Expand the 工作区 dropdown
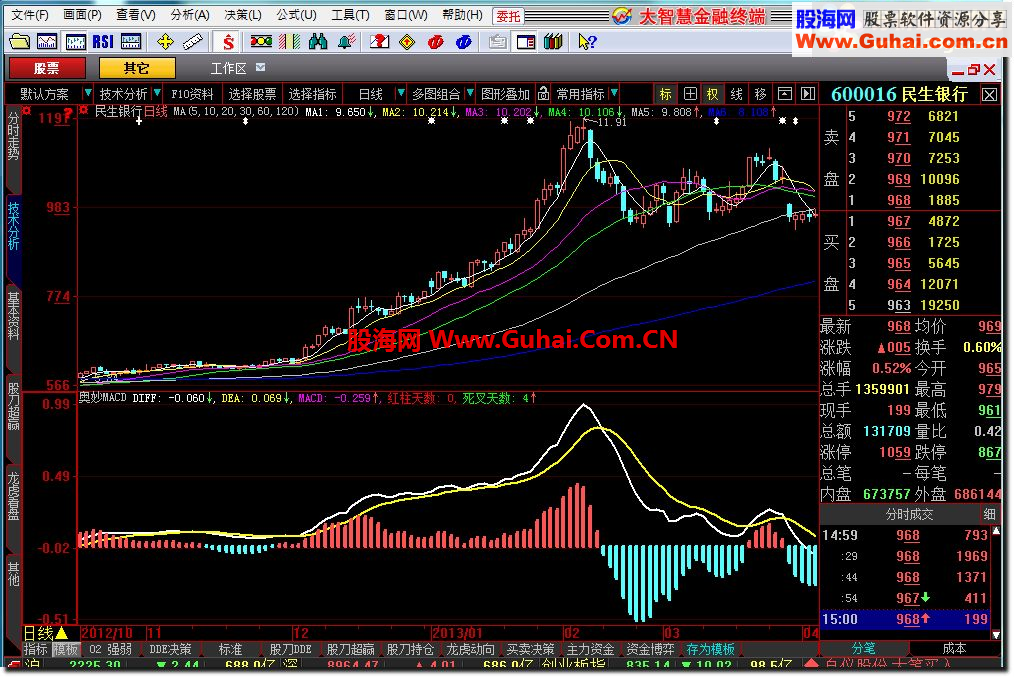 point(261,67)
